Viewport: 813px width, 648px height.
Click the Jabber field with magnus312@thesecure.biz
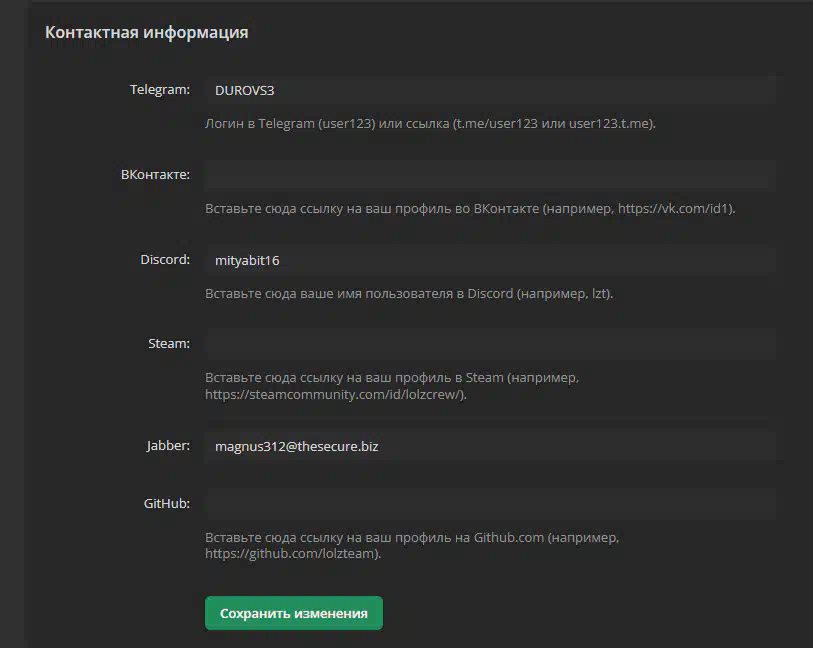coord(490,446)
